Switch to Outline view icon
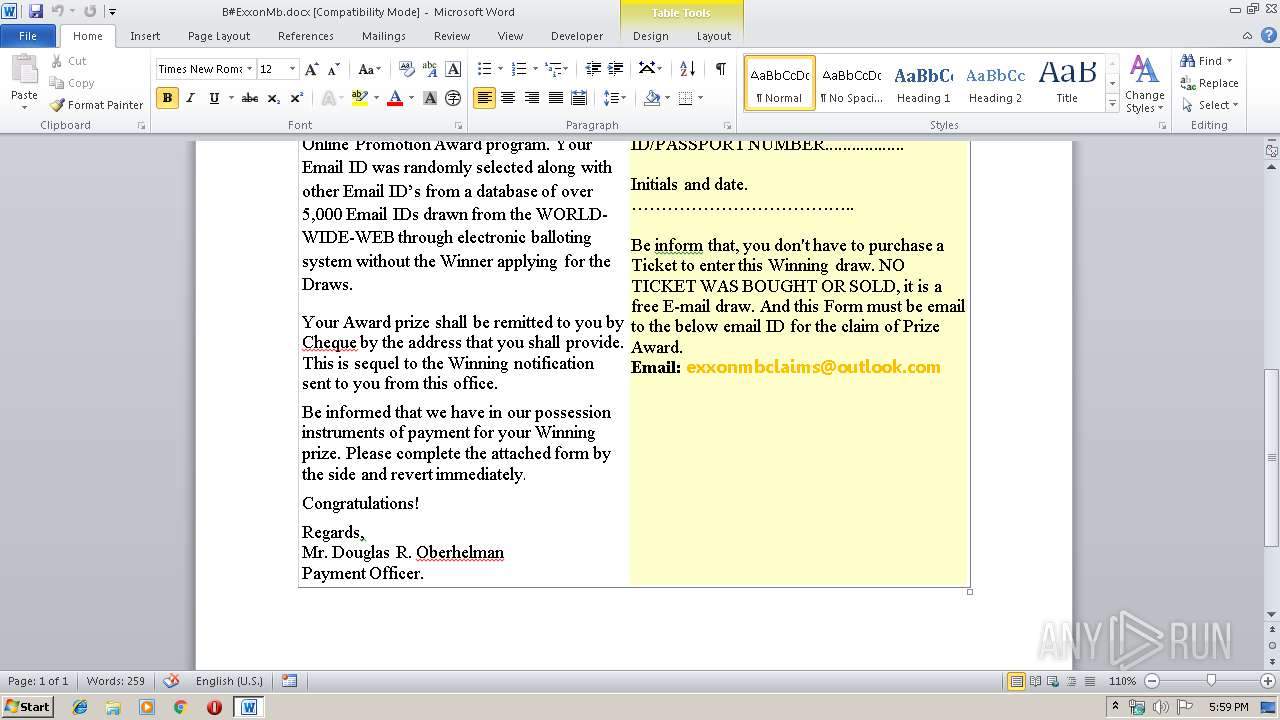1280x720 pixels. point(1071,681)
